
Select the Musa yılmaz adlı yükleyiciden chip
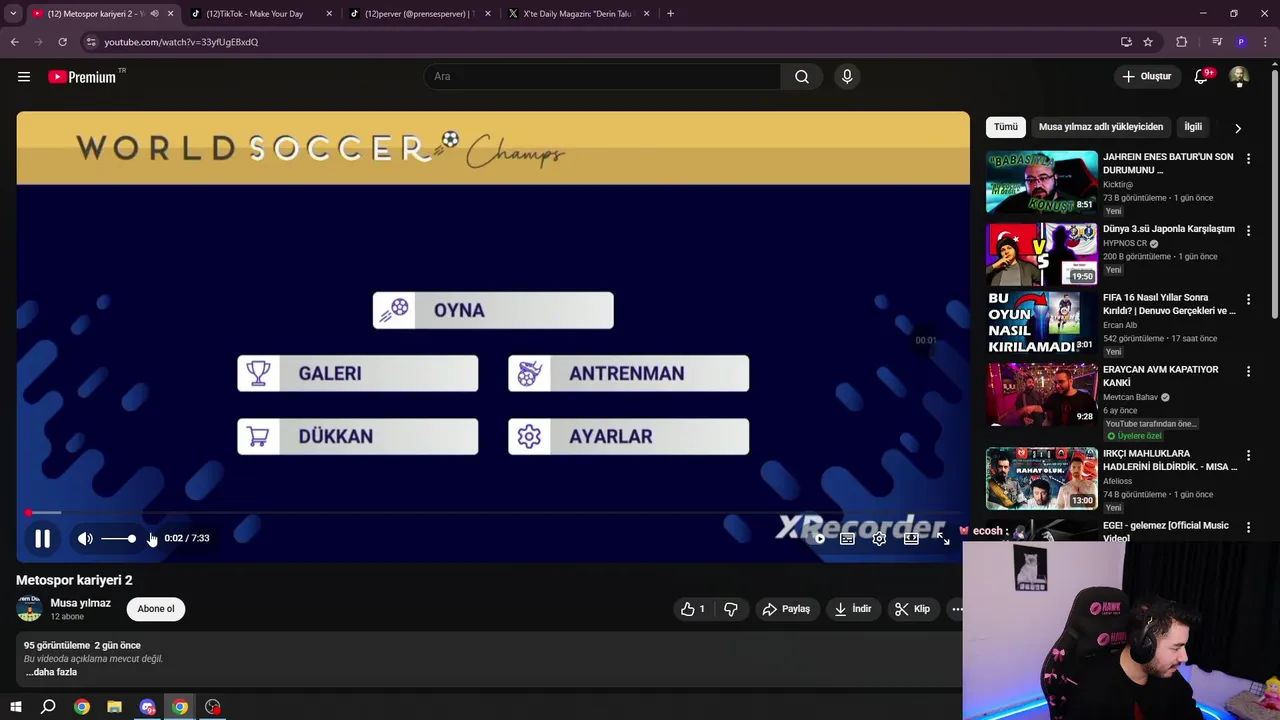pyautogui.click(x=1101, y=127)
